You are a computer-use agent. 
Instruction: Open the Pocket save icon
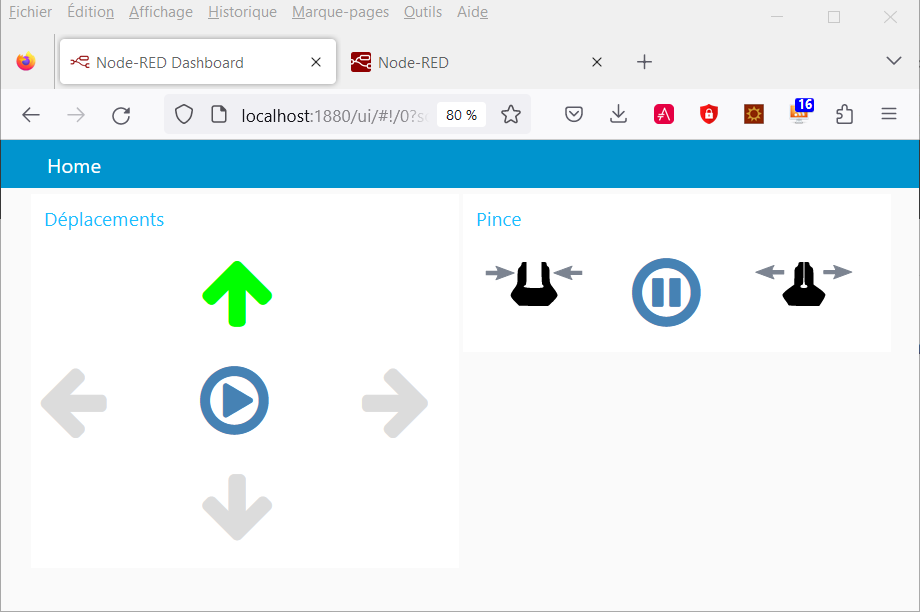click(x=574, y=114)
